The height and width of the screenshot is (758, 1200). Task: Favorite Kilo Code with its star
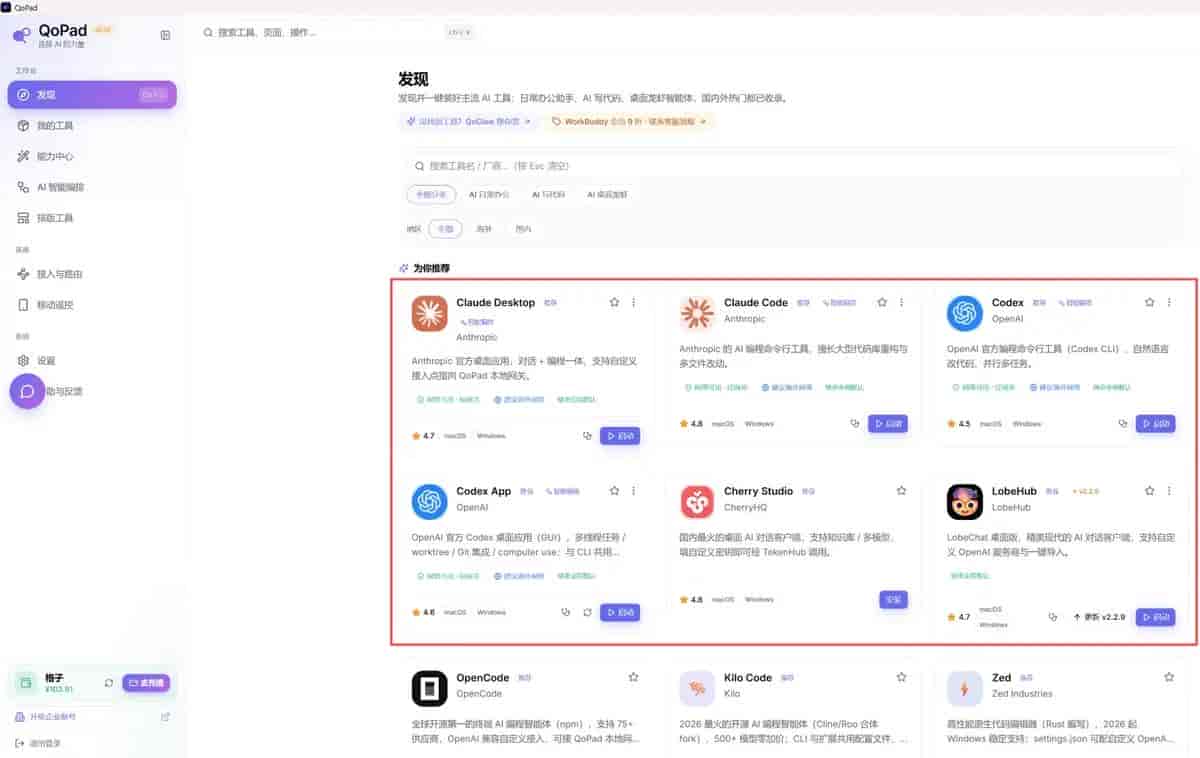point(901,677)
